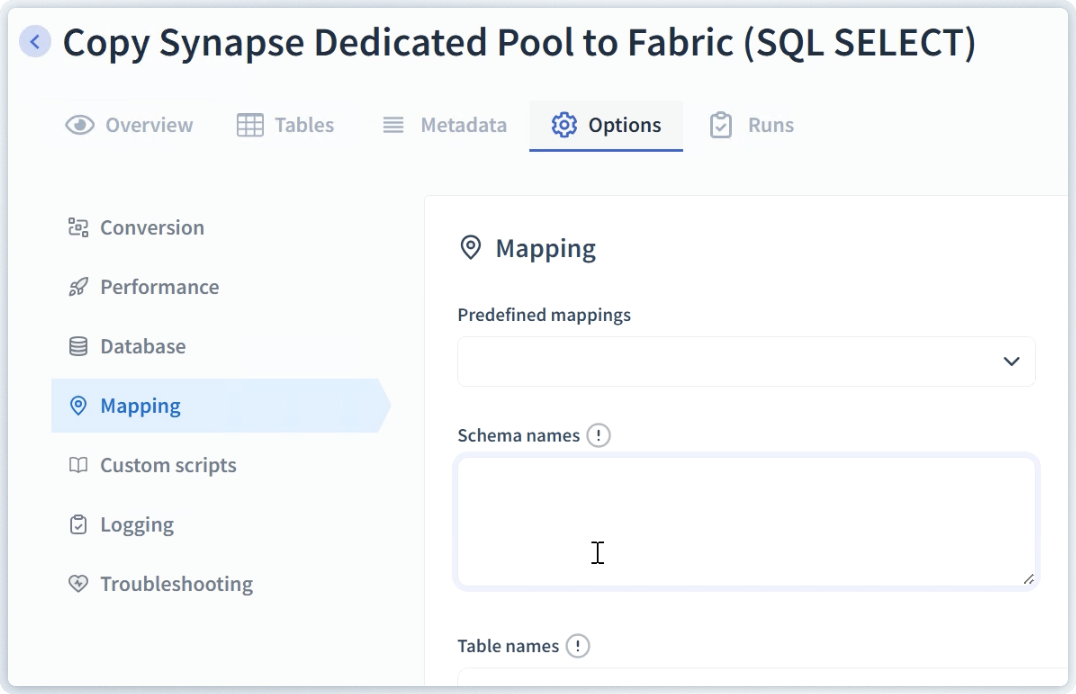Click the Mapping pin icon in sidebar
This screenshot has width=1076, height=694.
click(x=78, y=406)
